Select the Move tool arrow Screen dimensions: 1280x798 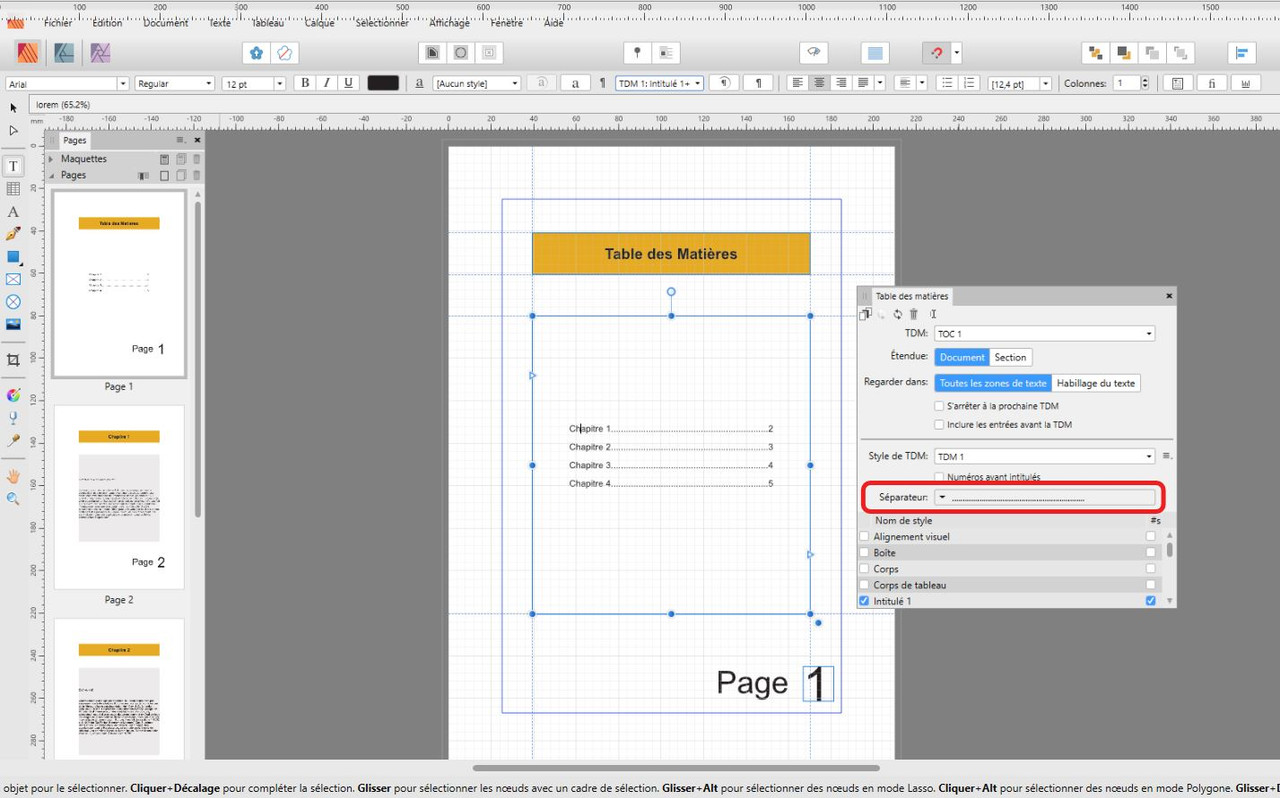tap(13, 108)
